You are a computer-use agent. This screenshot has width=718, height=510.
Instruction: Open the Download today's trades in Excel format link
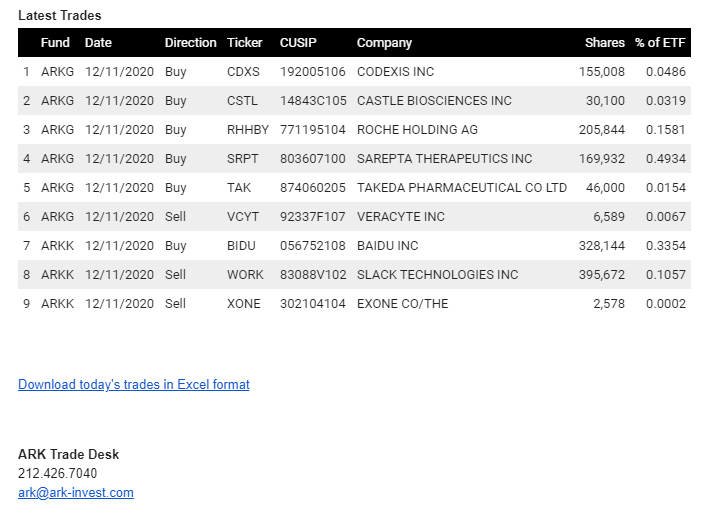pyautogui.click(x=134, y=385)
